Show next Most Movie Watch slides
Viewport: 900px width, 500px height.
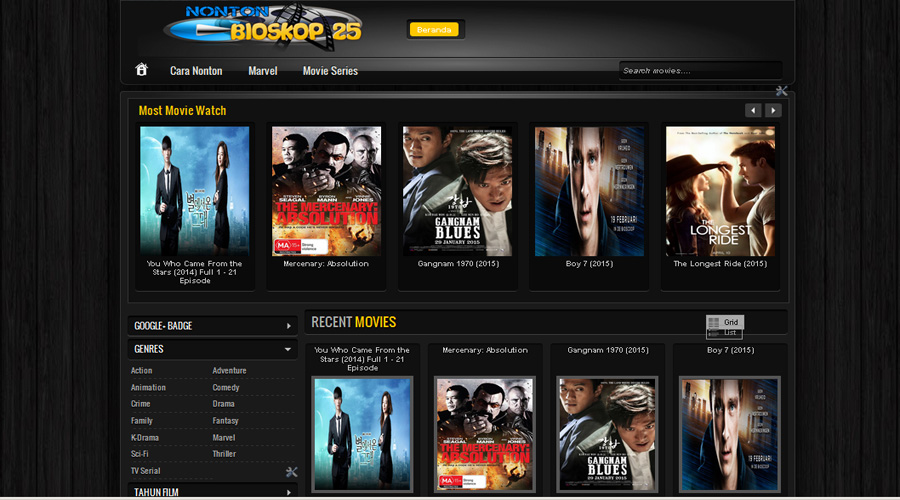click(773, 110)
